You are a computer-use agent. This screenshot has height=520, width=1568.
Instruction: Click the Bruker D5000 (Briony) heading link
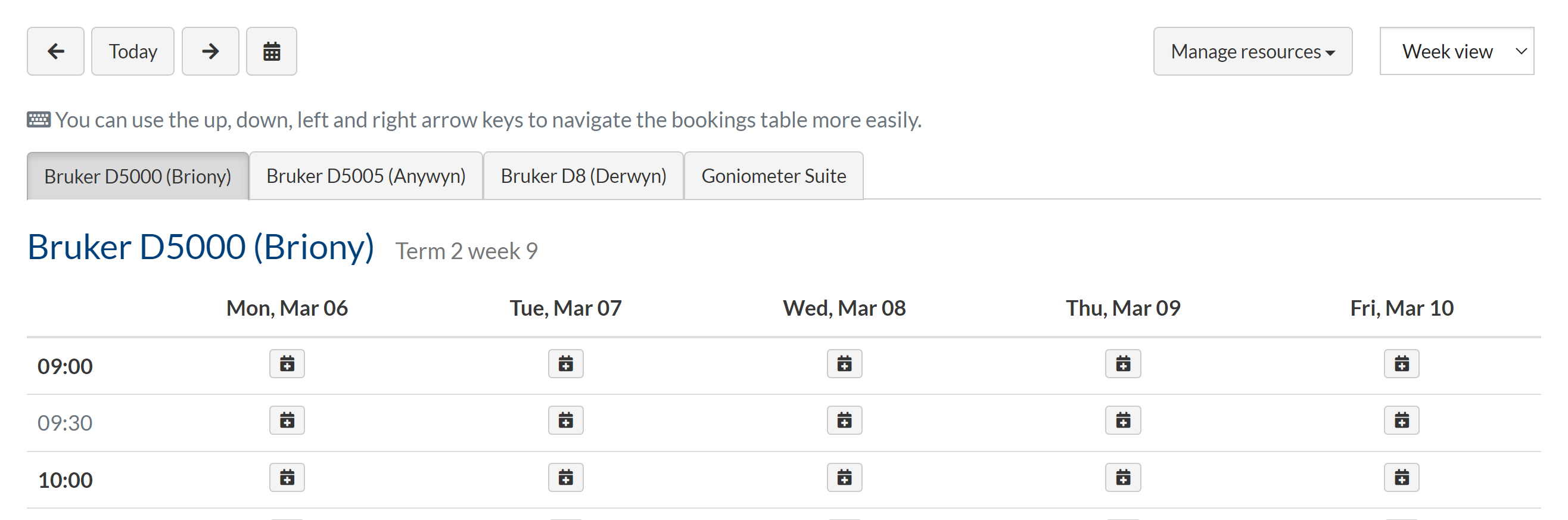pos(201,247)
